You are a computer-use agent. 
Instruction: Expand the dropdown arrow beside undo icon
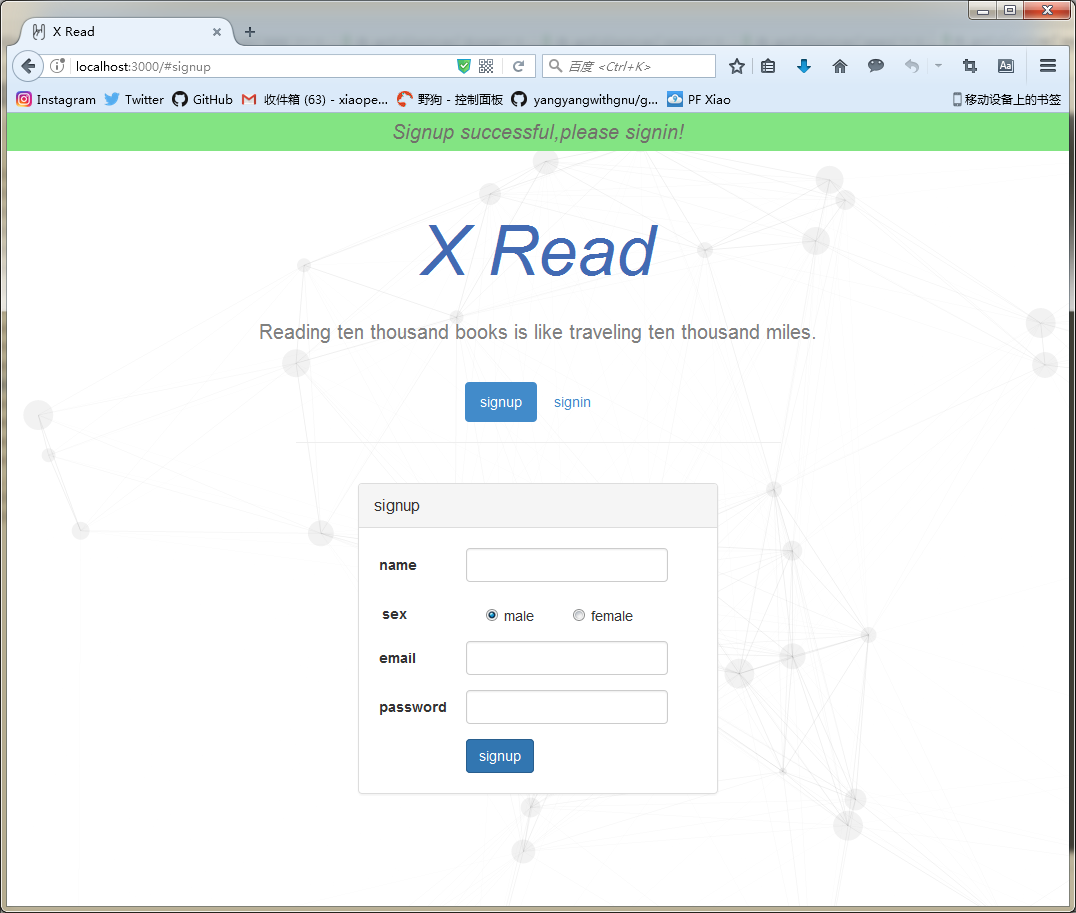click(938, 66)
